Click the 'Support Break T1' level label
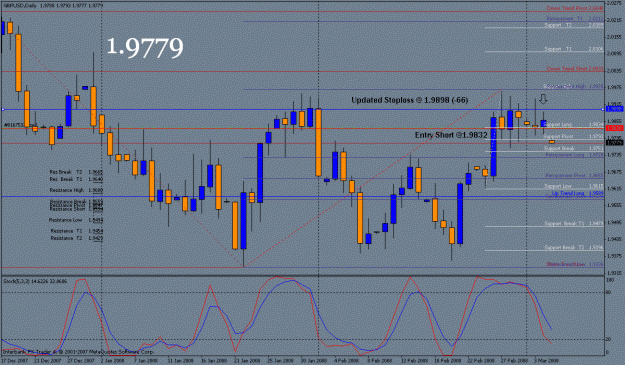This screenshot has width=625, height=365. pos(574,224)
